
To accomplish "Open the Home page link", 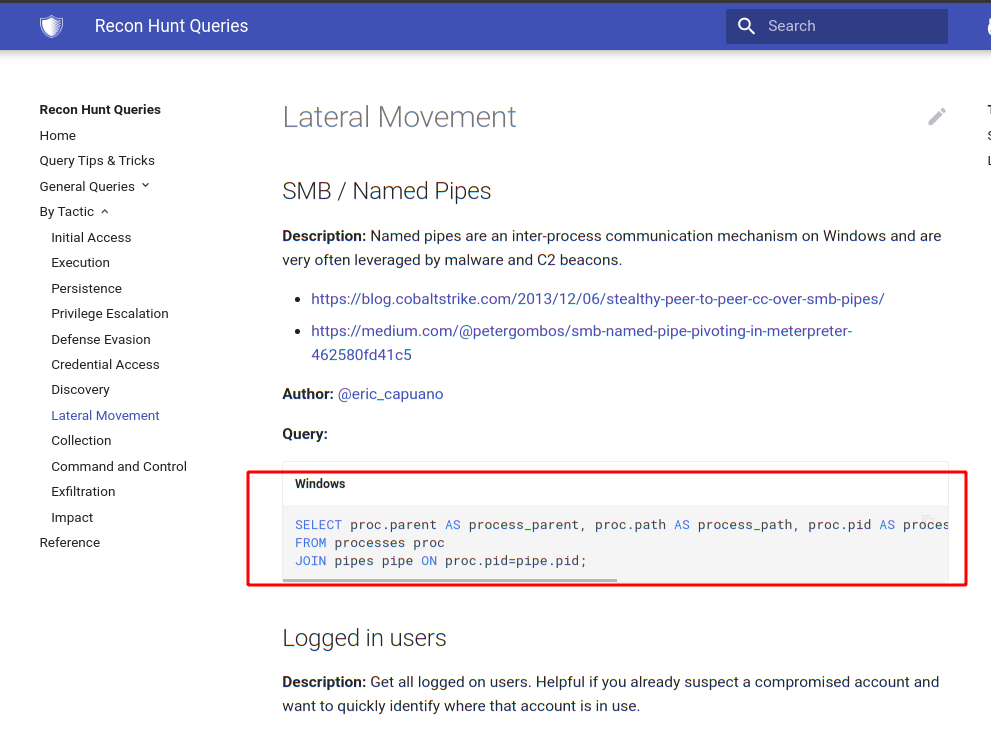I will (58, 136).
